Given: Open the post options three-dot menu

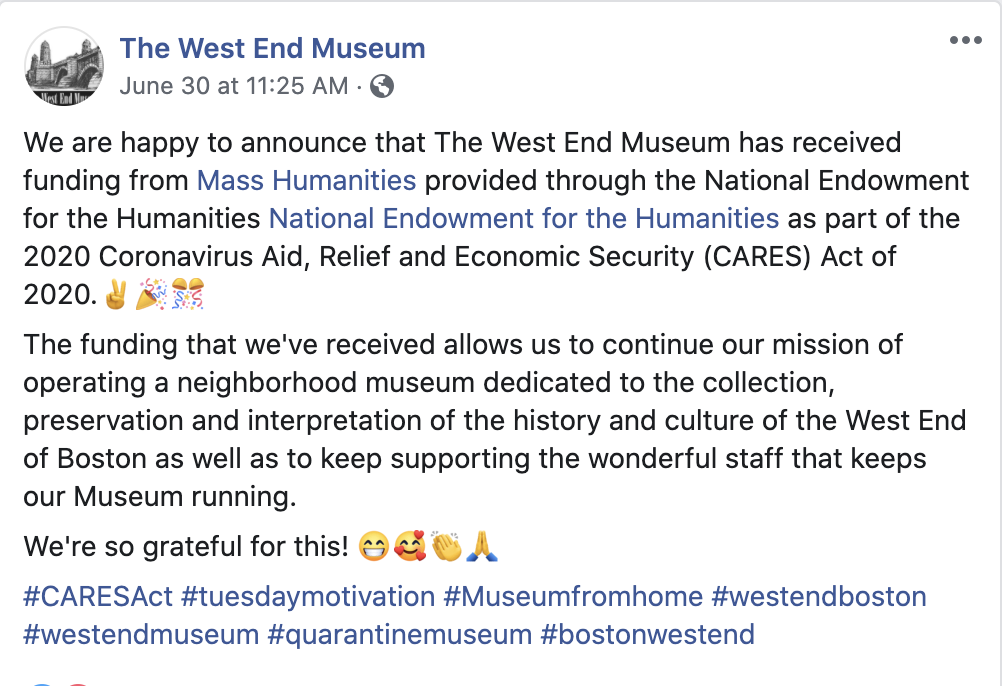Looking at the screenshot, I should (965, 41).
